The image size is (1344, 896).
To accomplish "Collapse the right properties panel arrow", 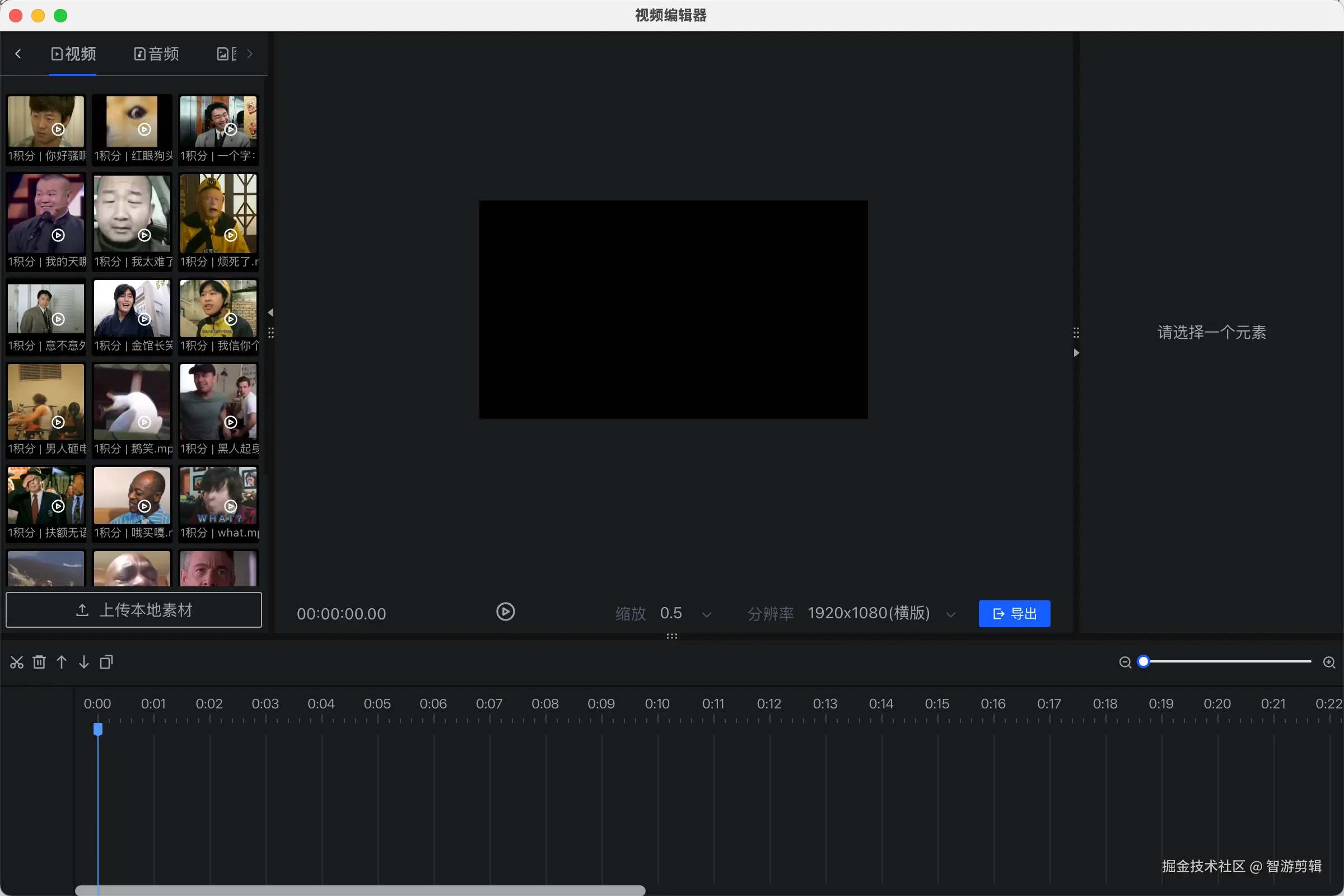I will [1076, 353].
